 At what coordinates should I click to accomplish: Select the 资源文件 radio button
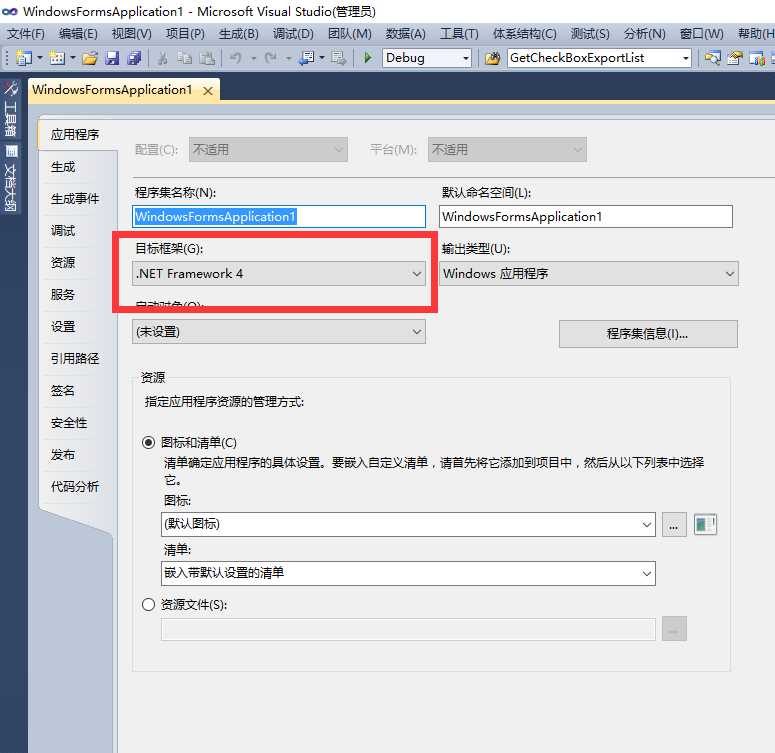[148, 604]
